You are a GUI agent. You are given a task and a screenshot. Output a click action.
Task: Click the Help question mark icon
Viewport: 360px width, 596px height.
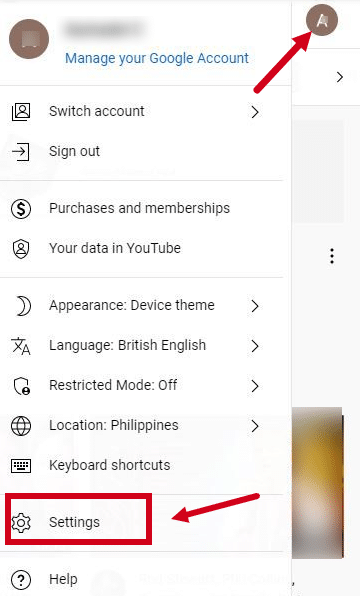click(x=21, y=580)
